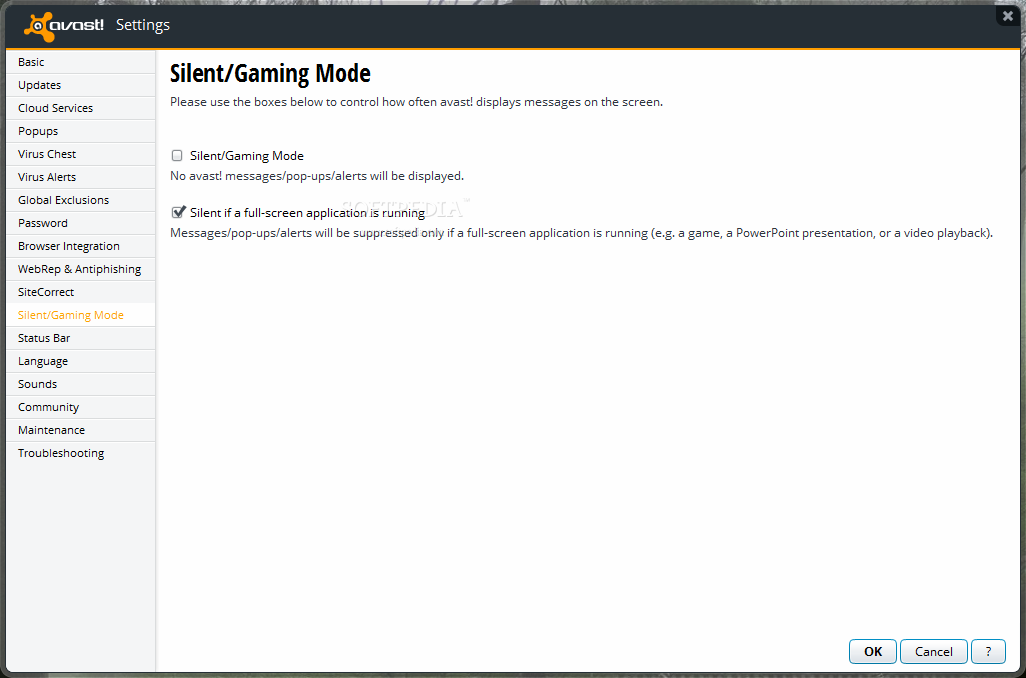
Task: Open SiteCorrect settings
Action: point(80,292)
